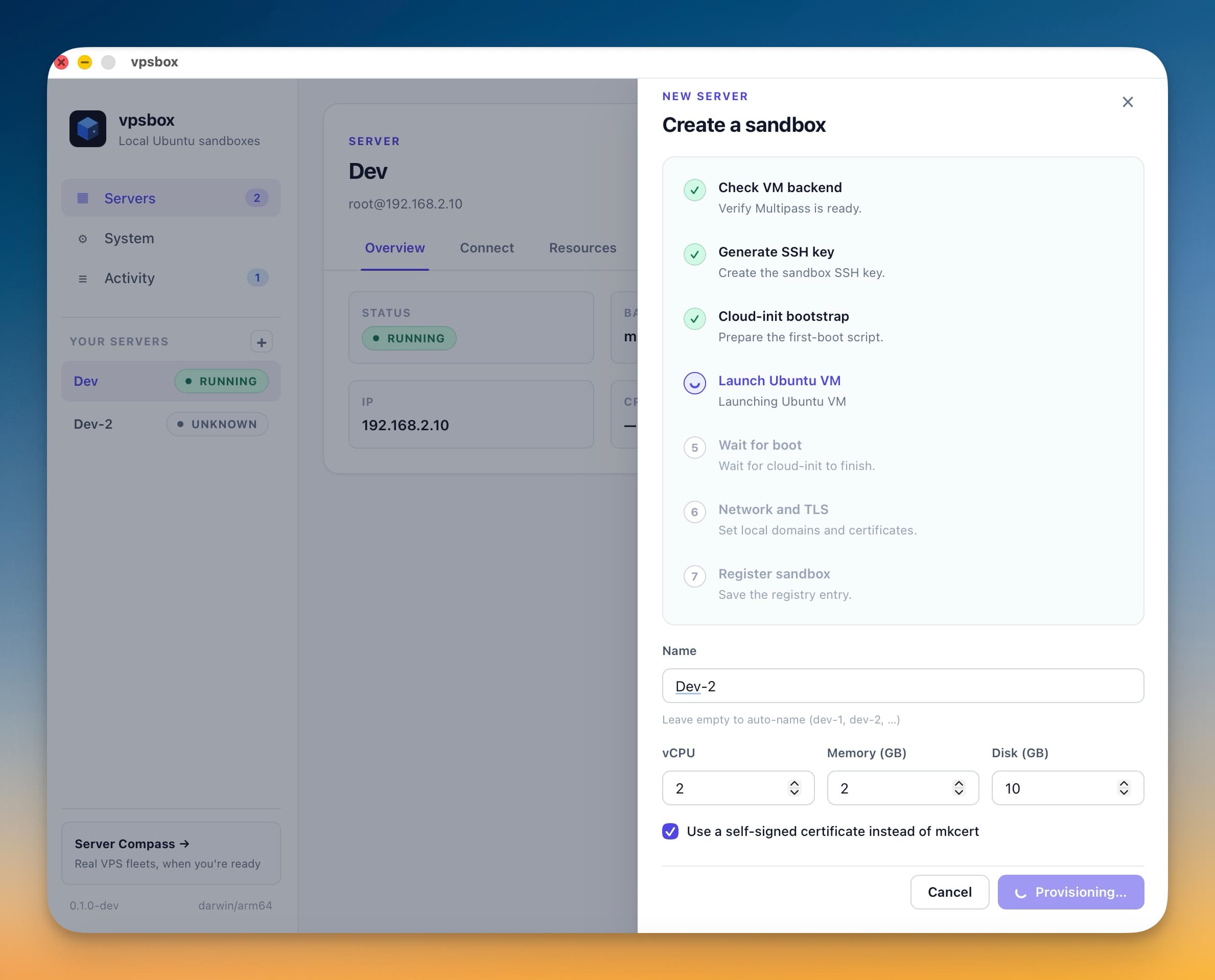
Task: Adjust the Disk (GB) stepper arrows
Action: (1124, 788)
